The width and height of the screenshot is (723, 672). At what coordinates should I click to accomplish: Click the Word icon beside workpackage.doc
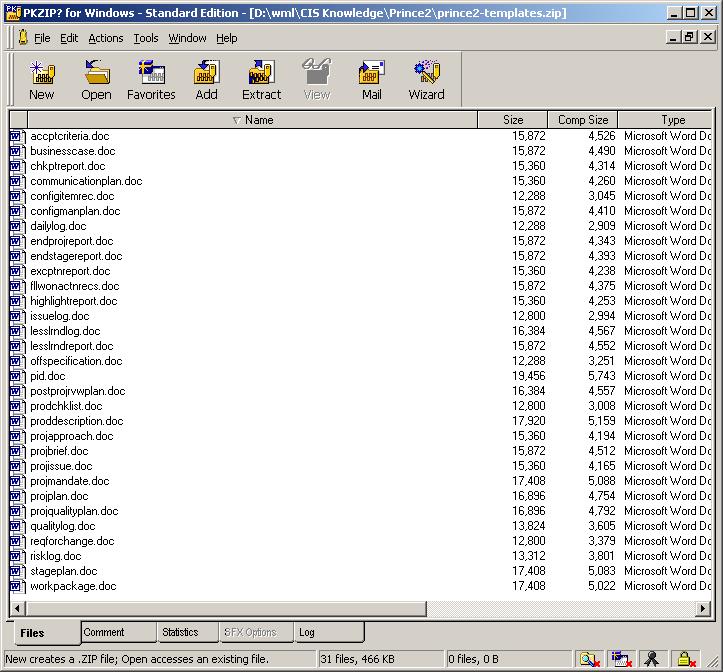click(x=17, y=586)
